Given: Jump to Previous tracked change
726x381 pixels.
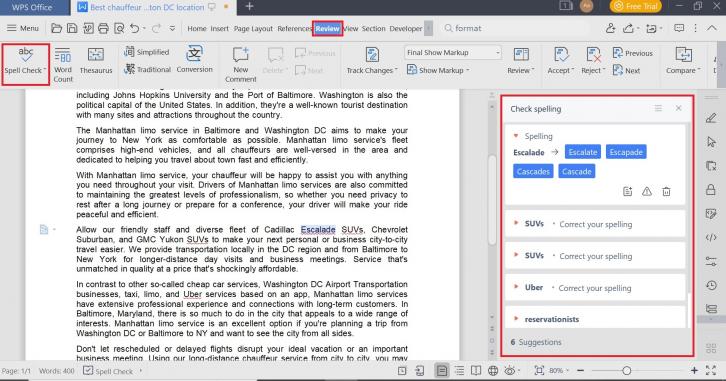Looking at the screenshot, I should point(632,53).
